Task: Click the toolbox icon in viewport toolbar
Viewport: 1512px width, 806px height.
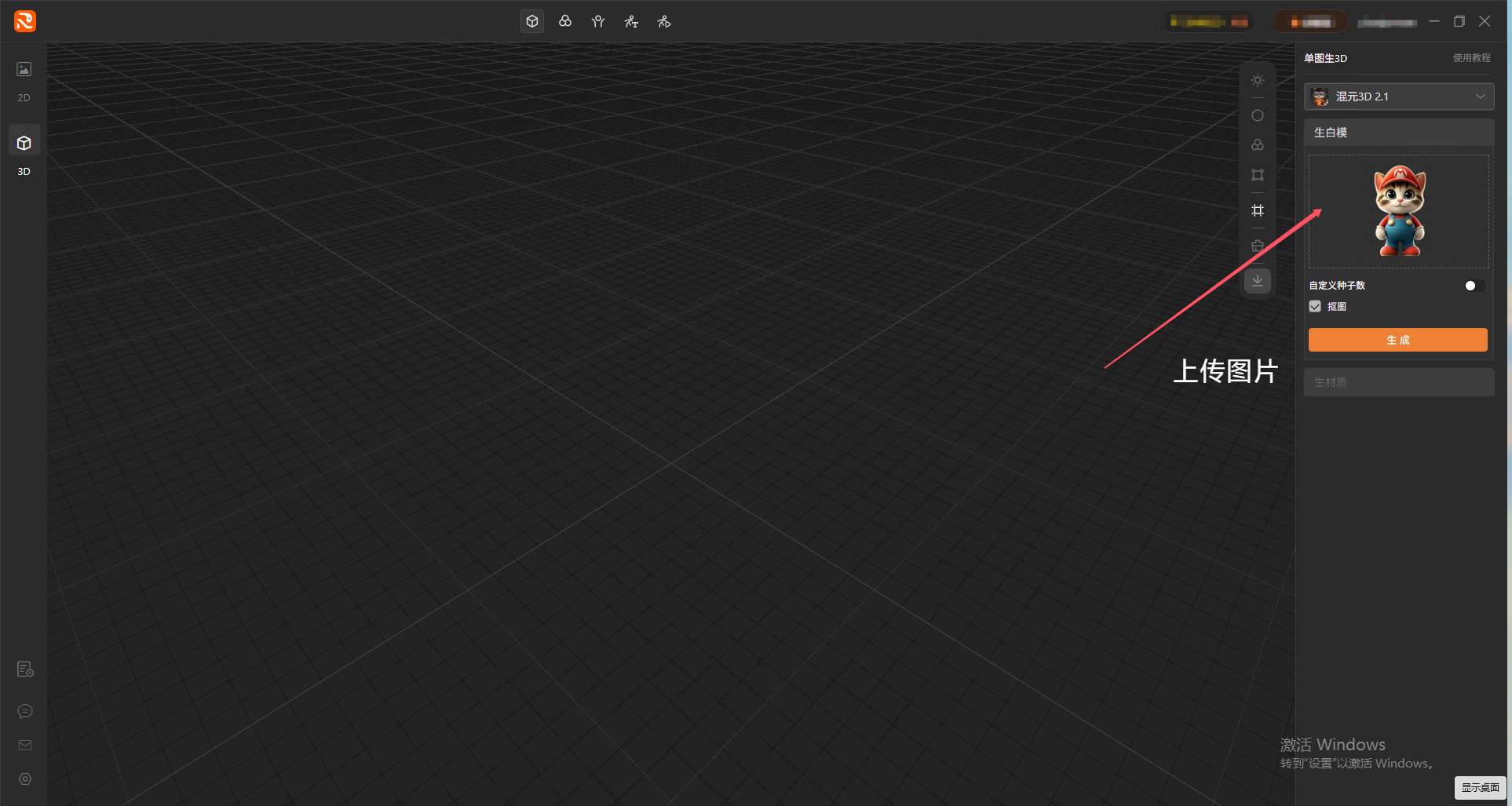Action: (1258, 246)
